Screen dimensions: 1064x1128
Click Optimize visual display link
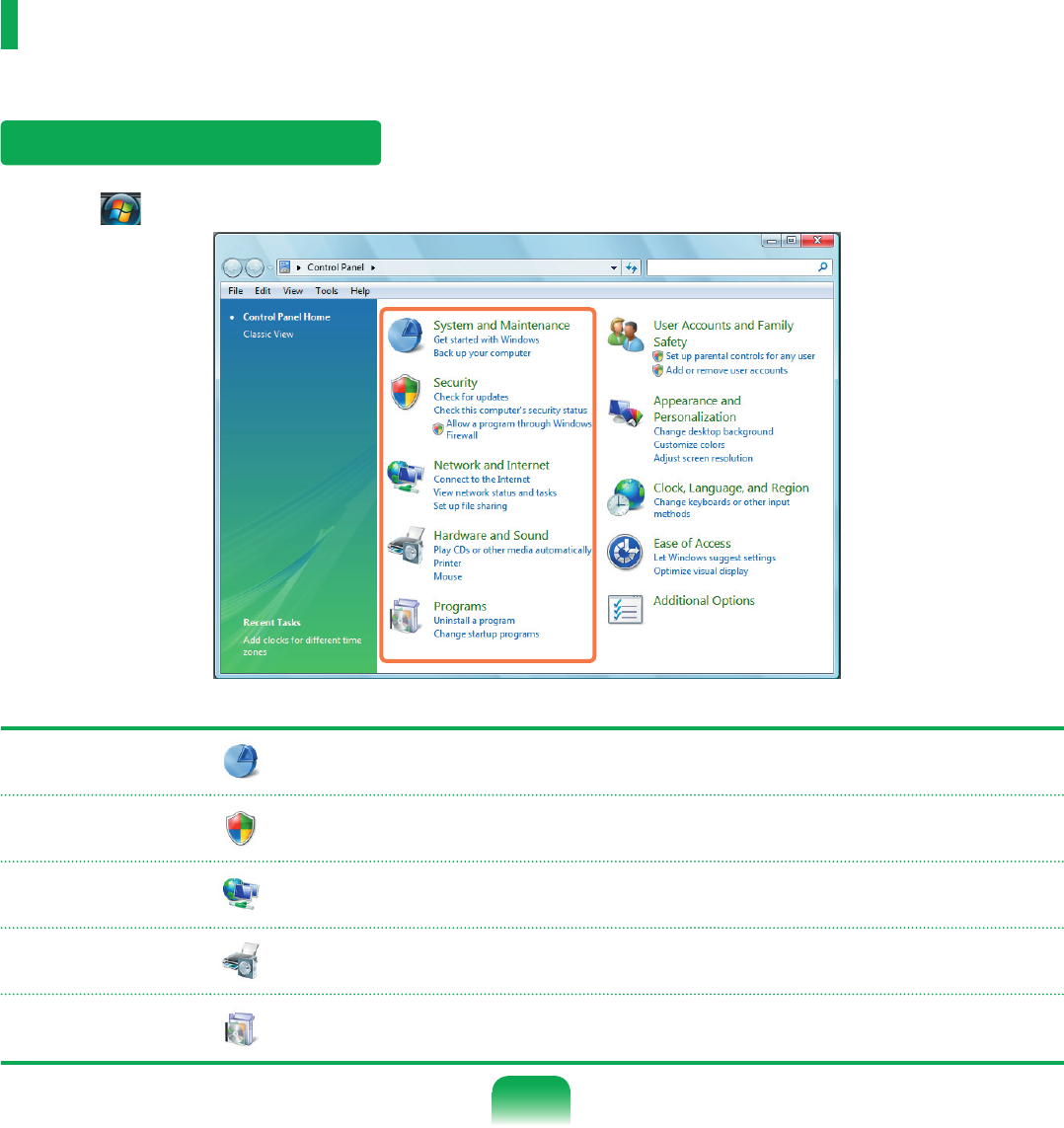(701, 571)
